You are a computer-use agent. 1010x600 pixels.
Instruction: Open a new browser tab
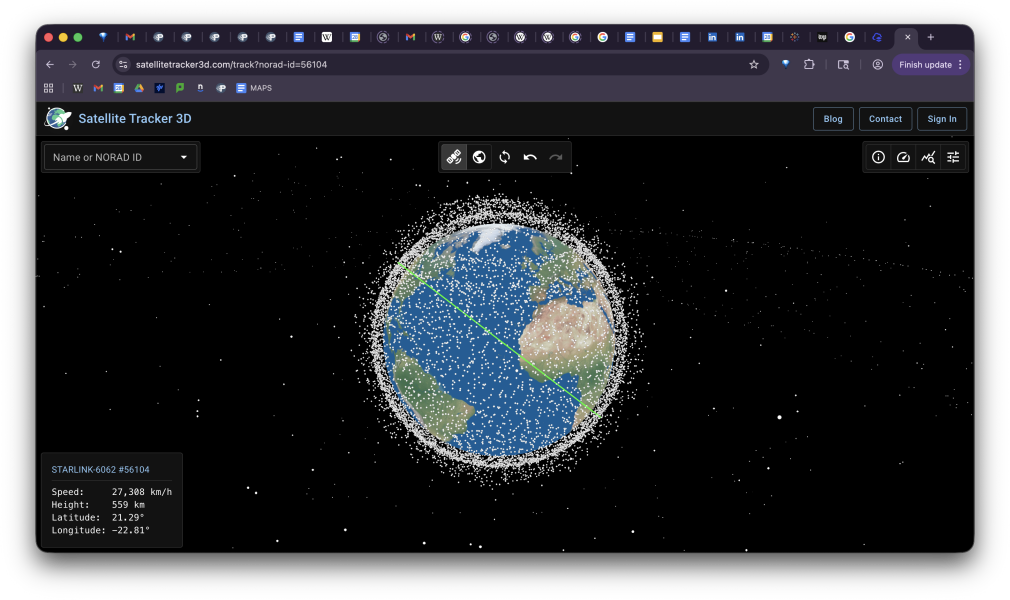coord(930,37)
